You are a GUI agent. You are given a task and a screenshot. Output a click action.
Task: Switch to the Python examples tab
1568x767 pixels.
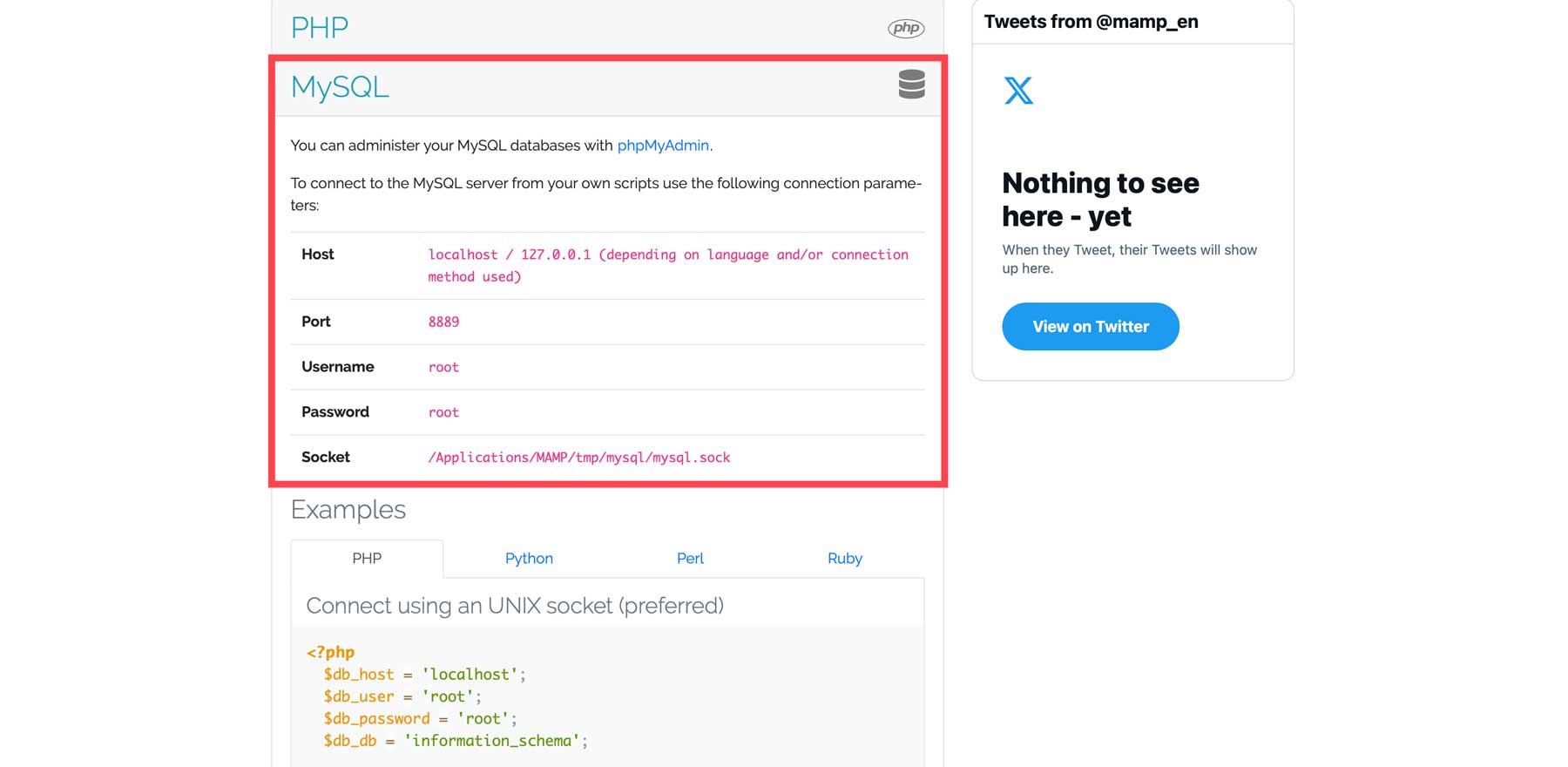[529, 559]
